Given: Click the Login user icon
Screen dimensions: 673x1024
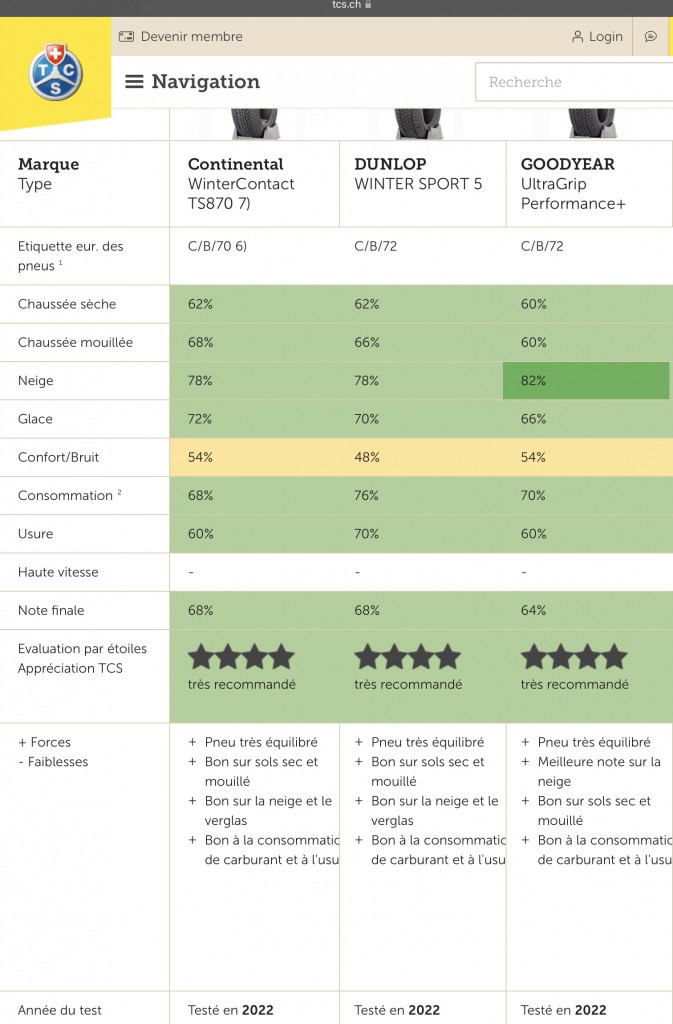Looking at the screenshot, I should [x=577, y=37].
